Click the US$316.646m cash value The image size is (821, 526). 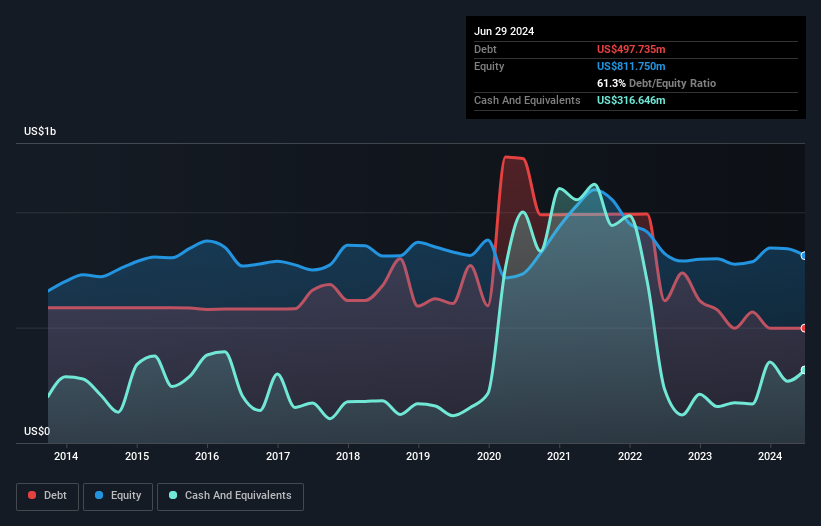click(631, 100)
